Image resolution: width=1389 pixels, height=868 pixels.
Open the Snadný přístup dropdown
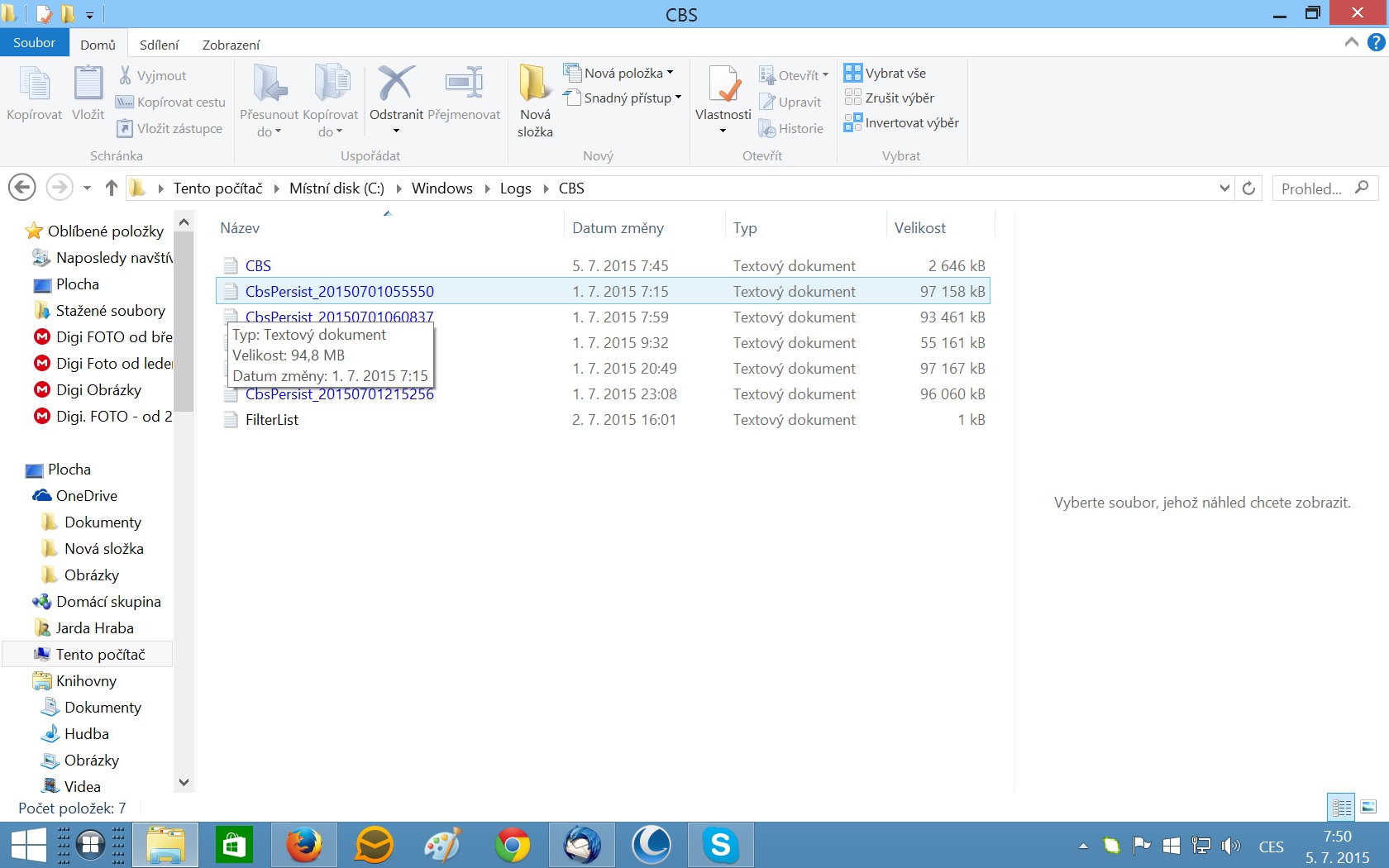(x=678, y=98)
